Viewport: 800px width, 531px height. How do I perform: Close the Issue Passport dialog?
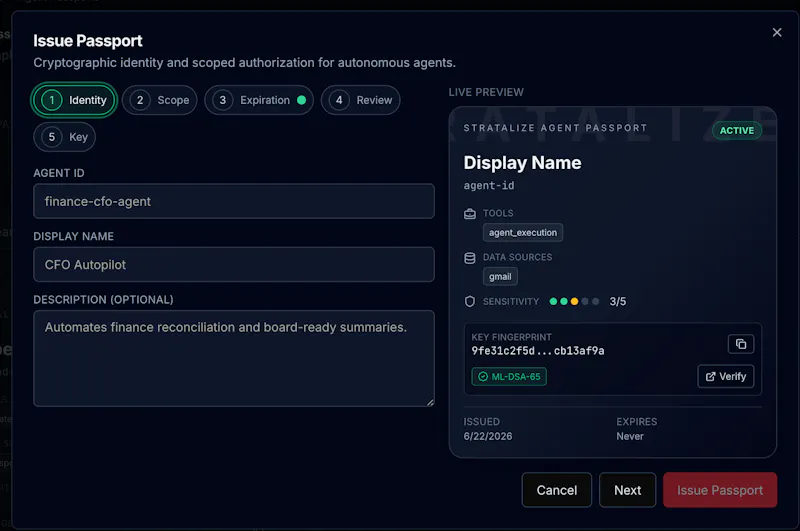pos(777,33)
